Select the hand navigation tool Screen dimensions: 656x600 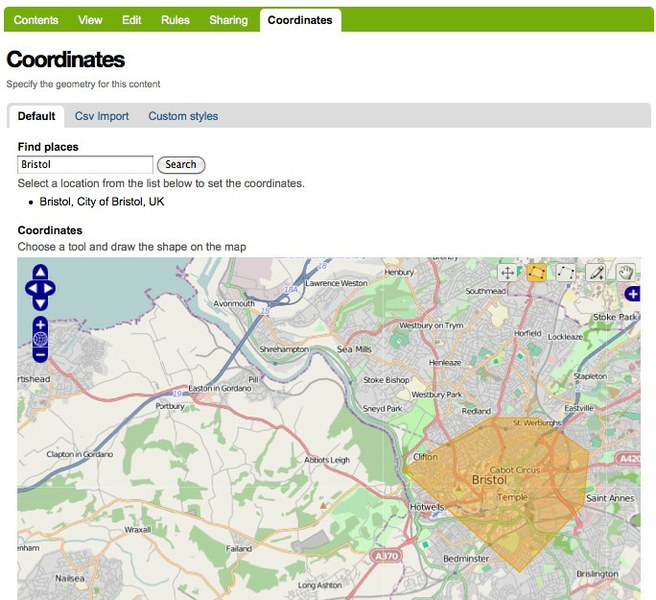[x=625, y=272]
